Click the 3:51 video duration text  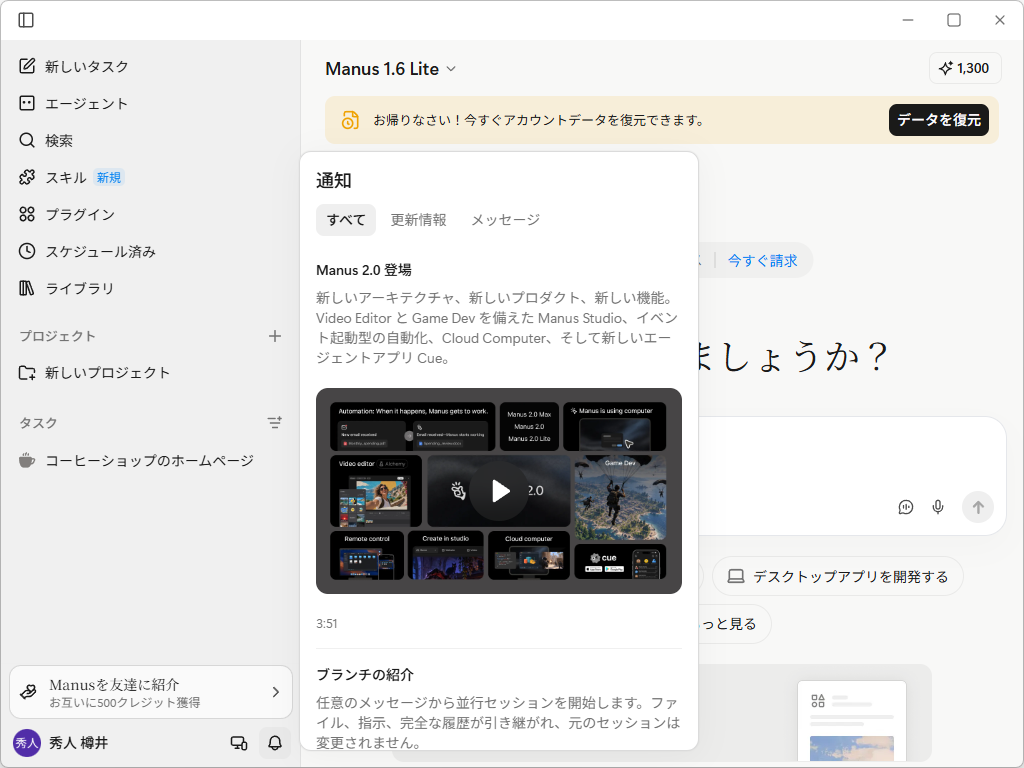pos(327,624)
